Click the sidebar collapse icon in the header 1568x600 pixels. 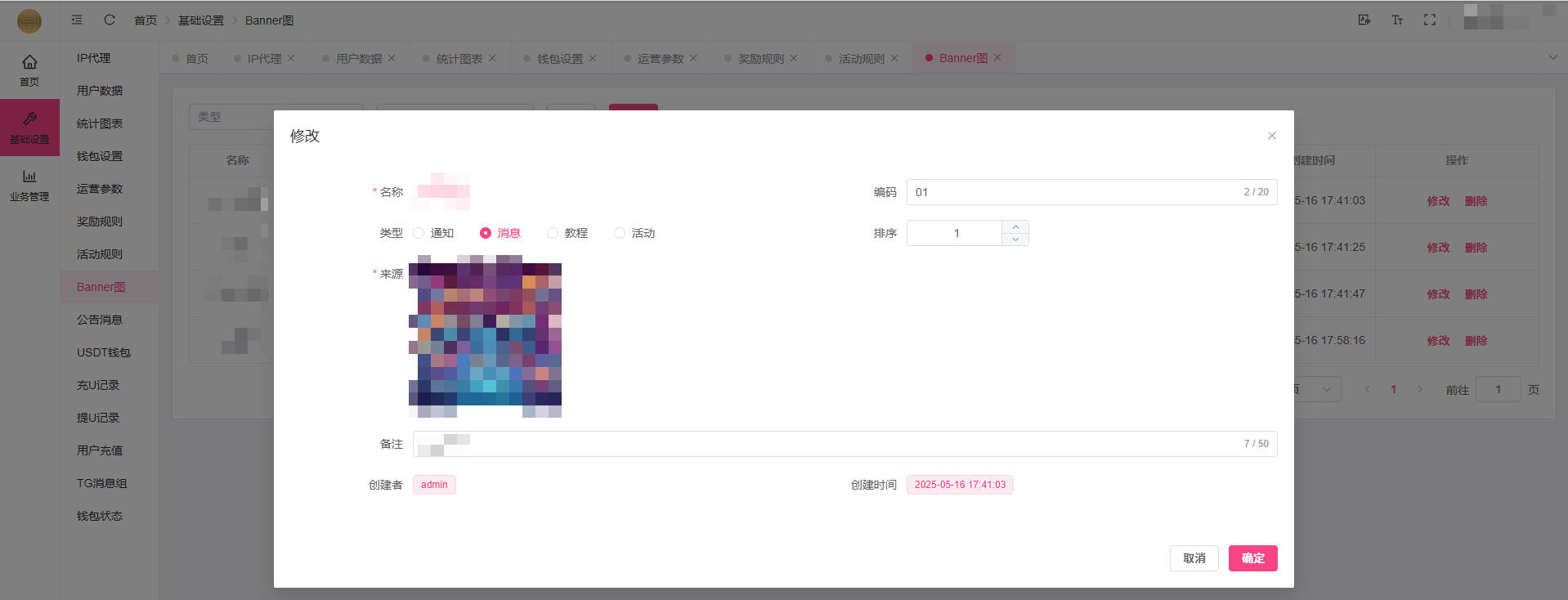[x=77, y=20]
